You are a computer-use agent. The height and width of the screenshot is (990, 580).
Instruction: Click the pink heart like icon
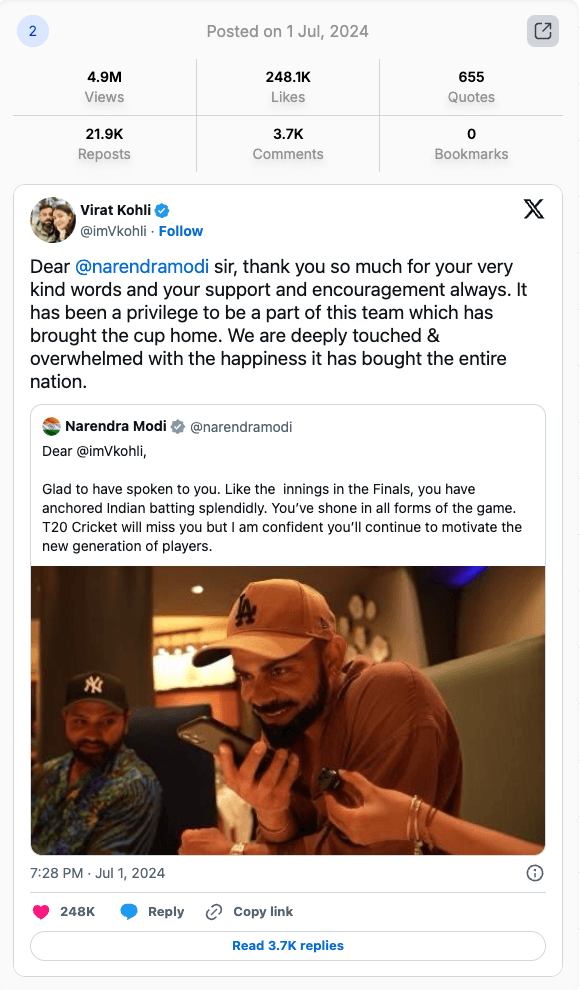[41, 912]
